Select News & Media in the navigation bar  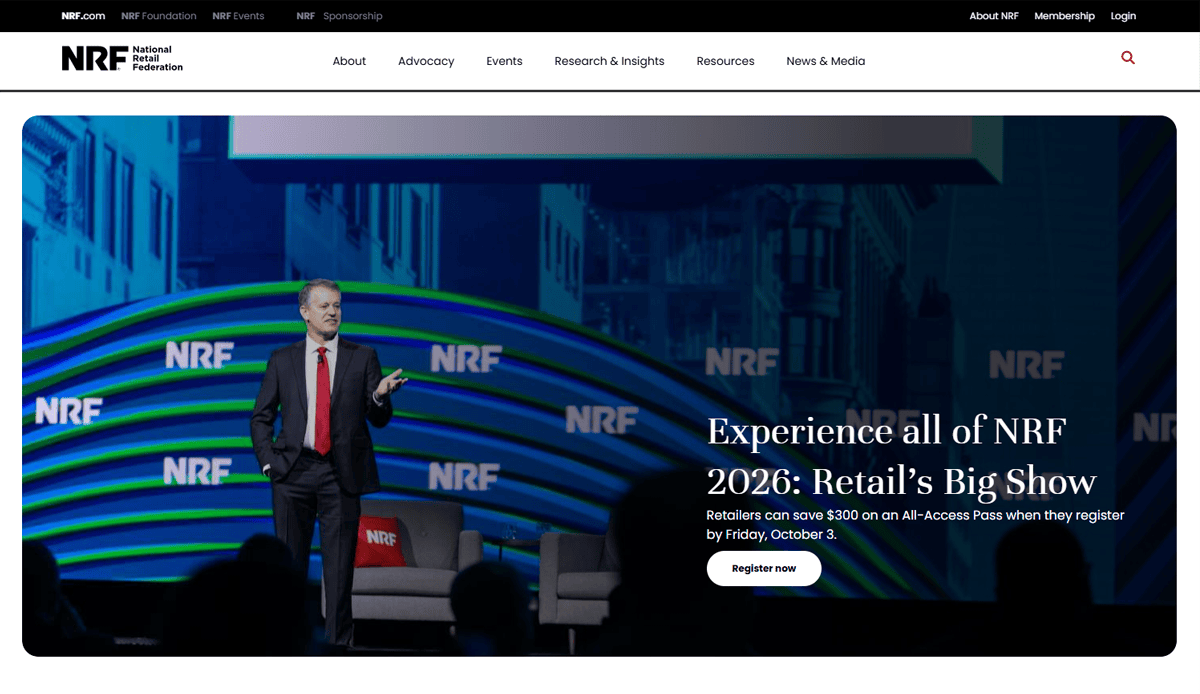825,61
